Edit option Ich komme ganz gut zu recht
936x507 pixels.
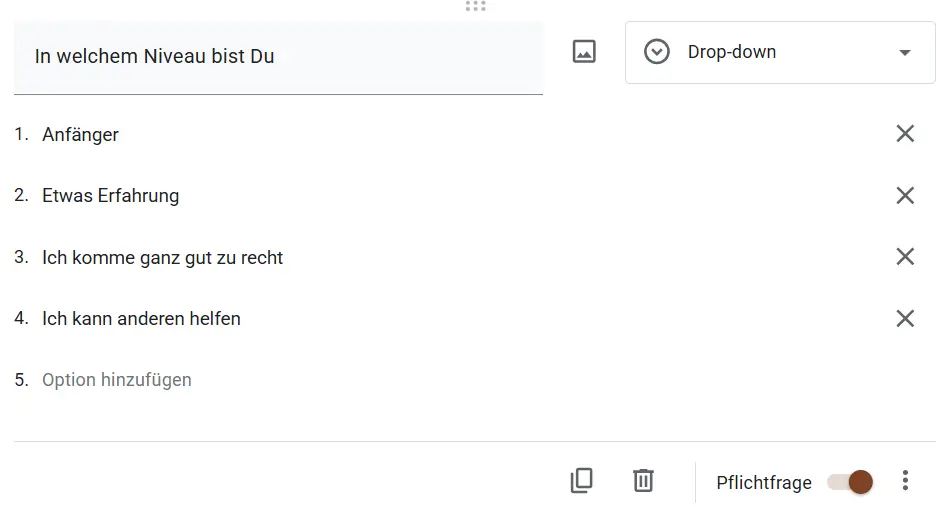tap(162, 258)
